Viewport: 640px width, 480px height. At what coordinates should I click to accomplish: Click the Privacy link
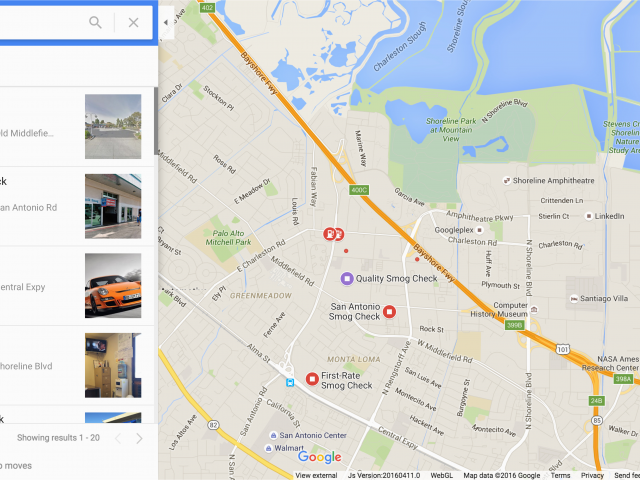pos(592,476)
